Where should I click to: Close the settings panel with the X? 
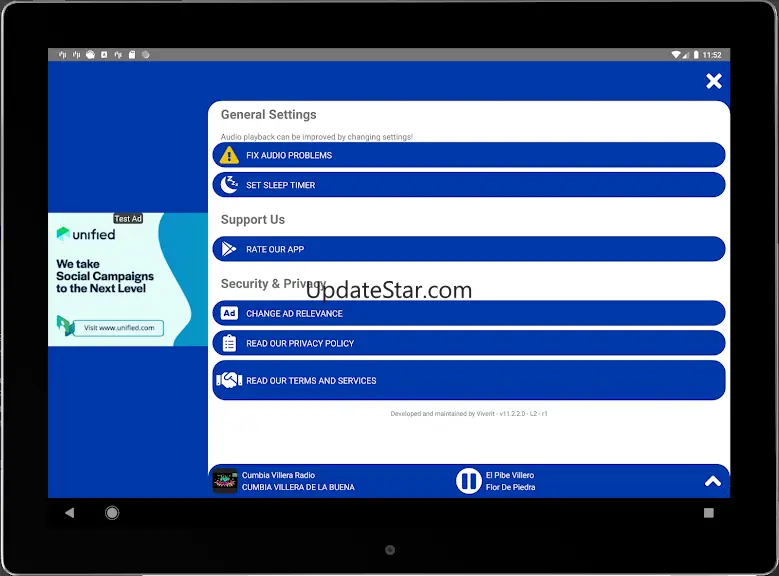pyautogui.click(x=713, y=81)
